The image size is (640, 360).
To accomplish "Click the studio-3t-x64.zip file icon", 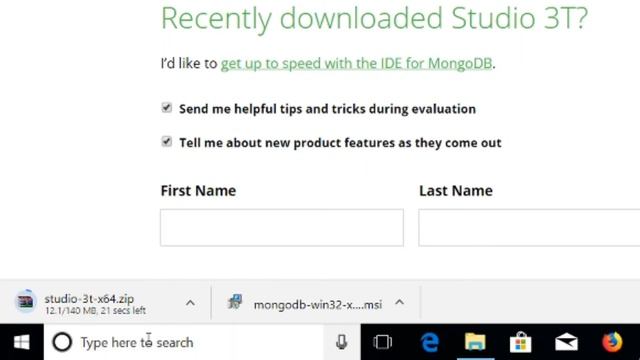I will click(x=26, y=302).
